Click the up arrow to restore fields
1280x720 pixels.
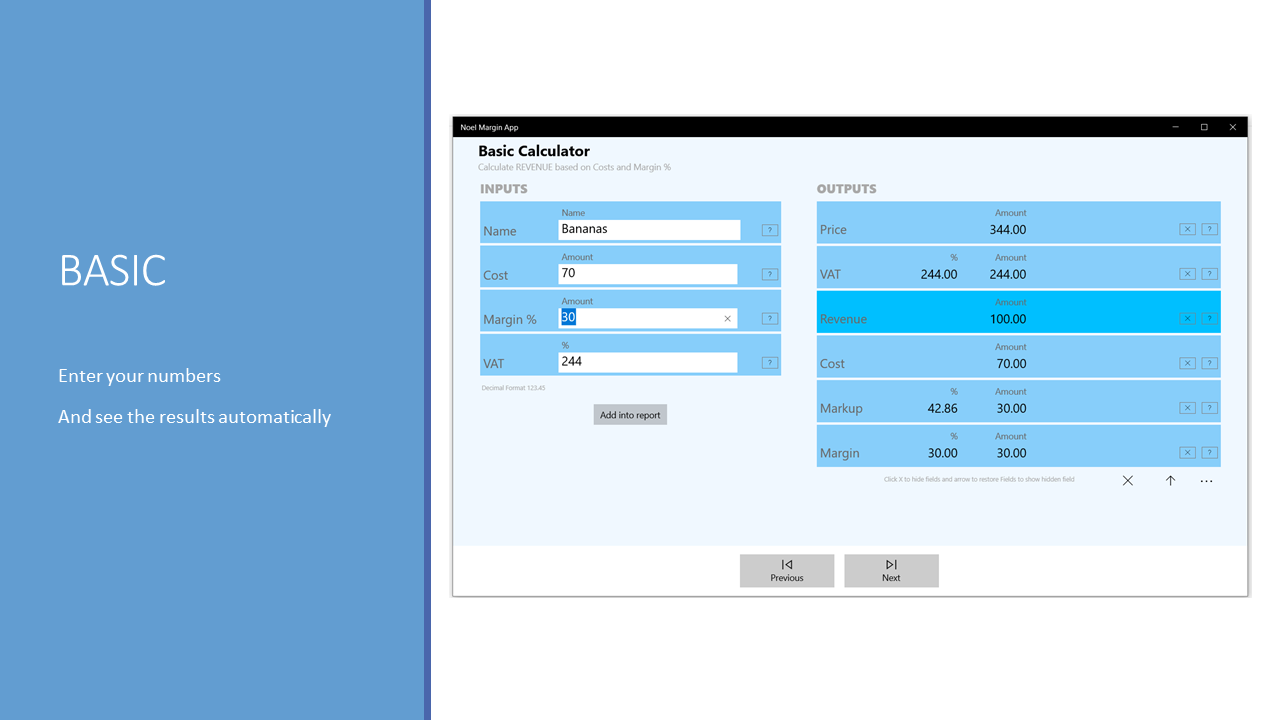1170,481
